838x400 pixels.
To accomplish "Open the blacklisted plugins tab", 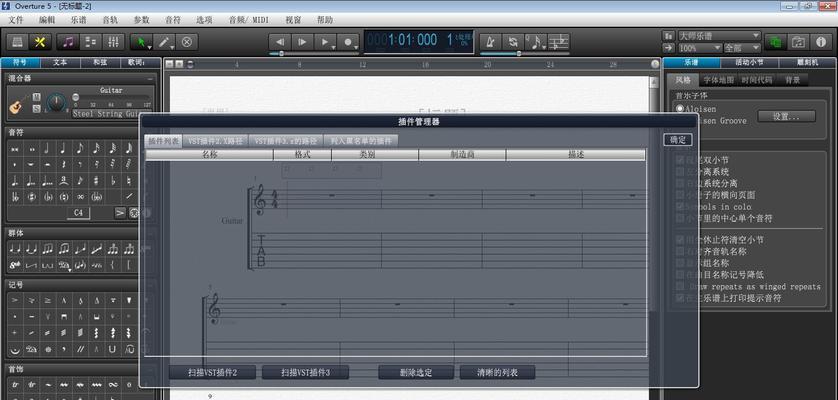I will (361, 141).
